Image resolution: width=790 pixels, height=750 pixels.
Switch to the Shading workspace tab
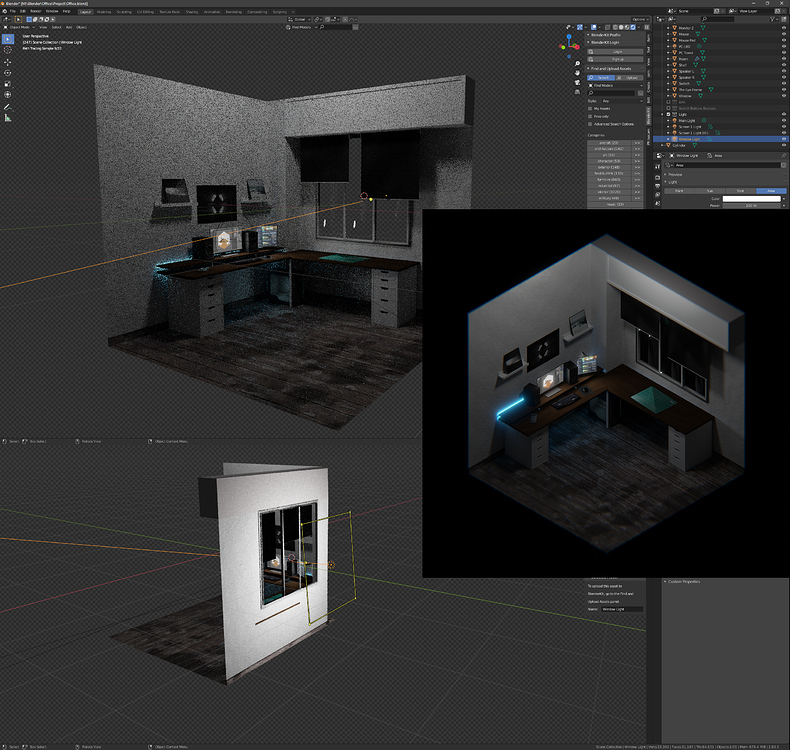point(191,12)
